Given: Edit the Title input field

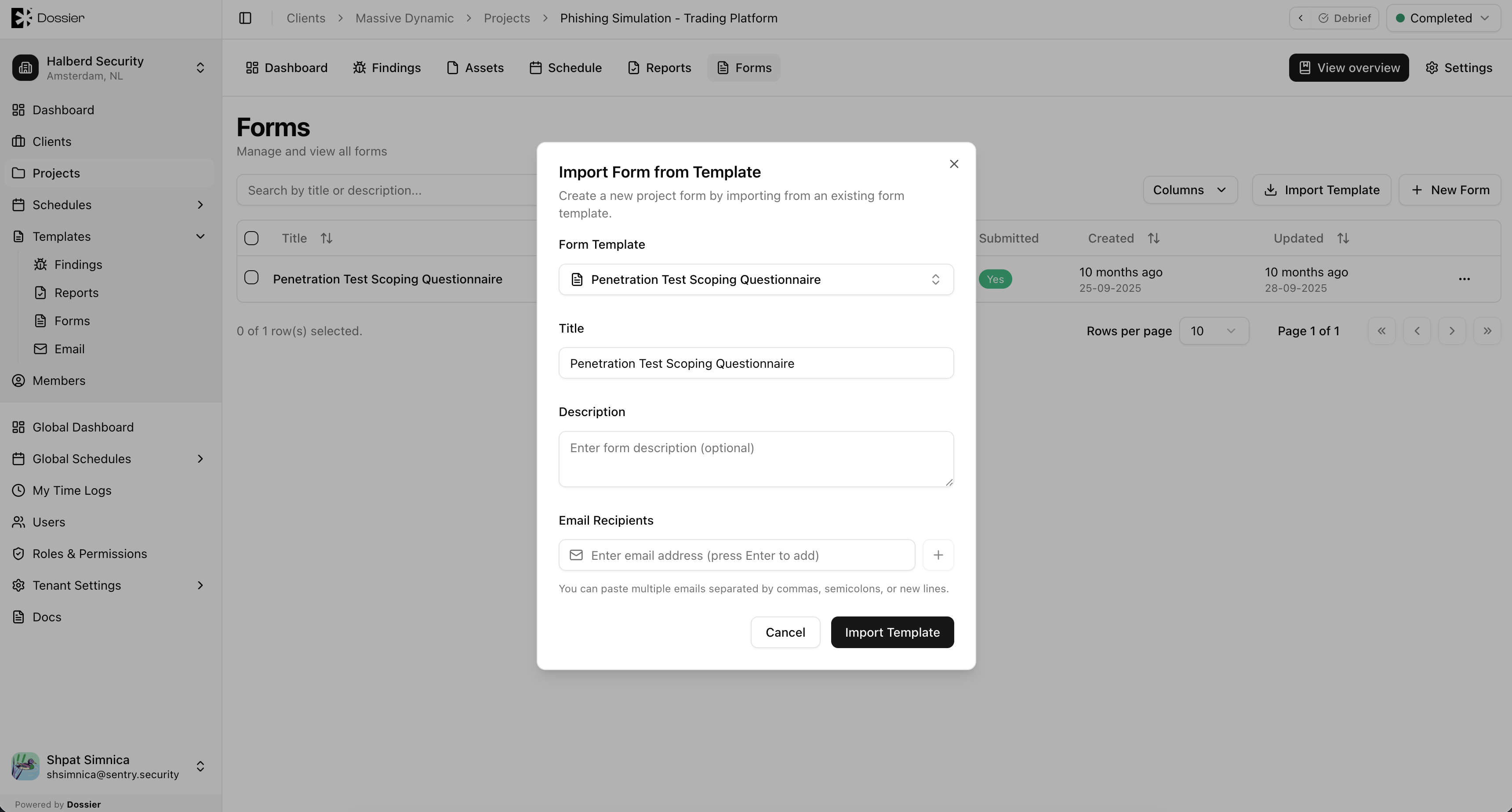Looking at the screenshot, I should [756, 363].
